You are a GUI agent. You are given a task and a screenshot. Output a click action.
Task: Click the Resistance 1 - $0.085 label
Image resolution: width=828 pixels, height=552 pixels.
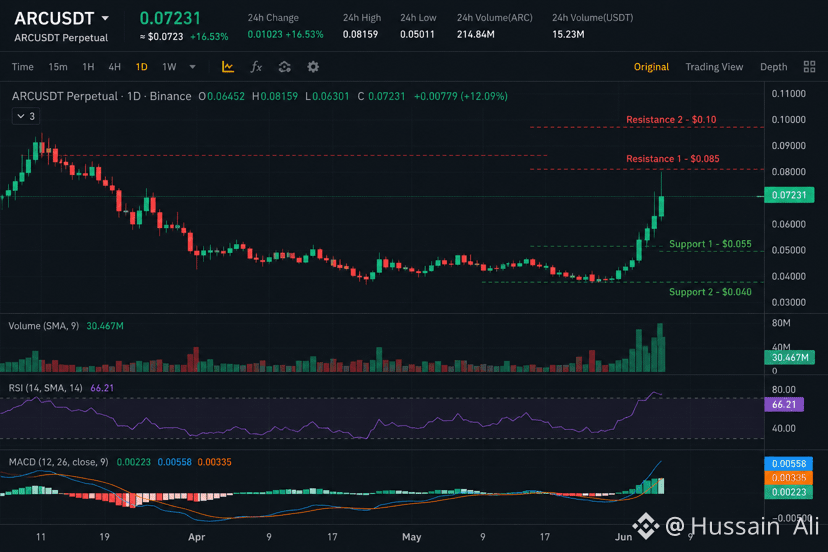(x=673, y=158)
